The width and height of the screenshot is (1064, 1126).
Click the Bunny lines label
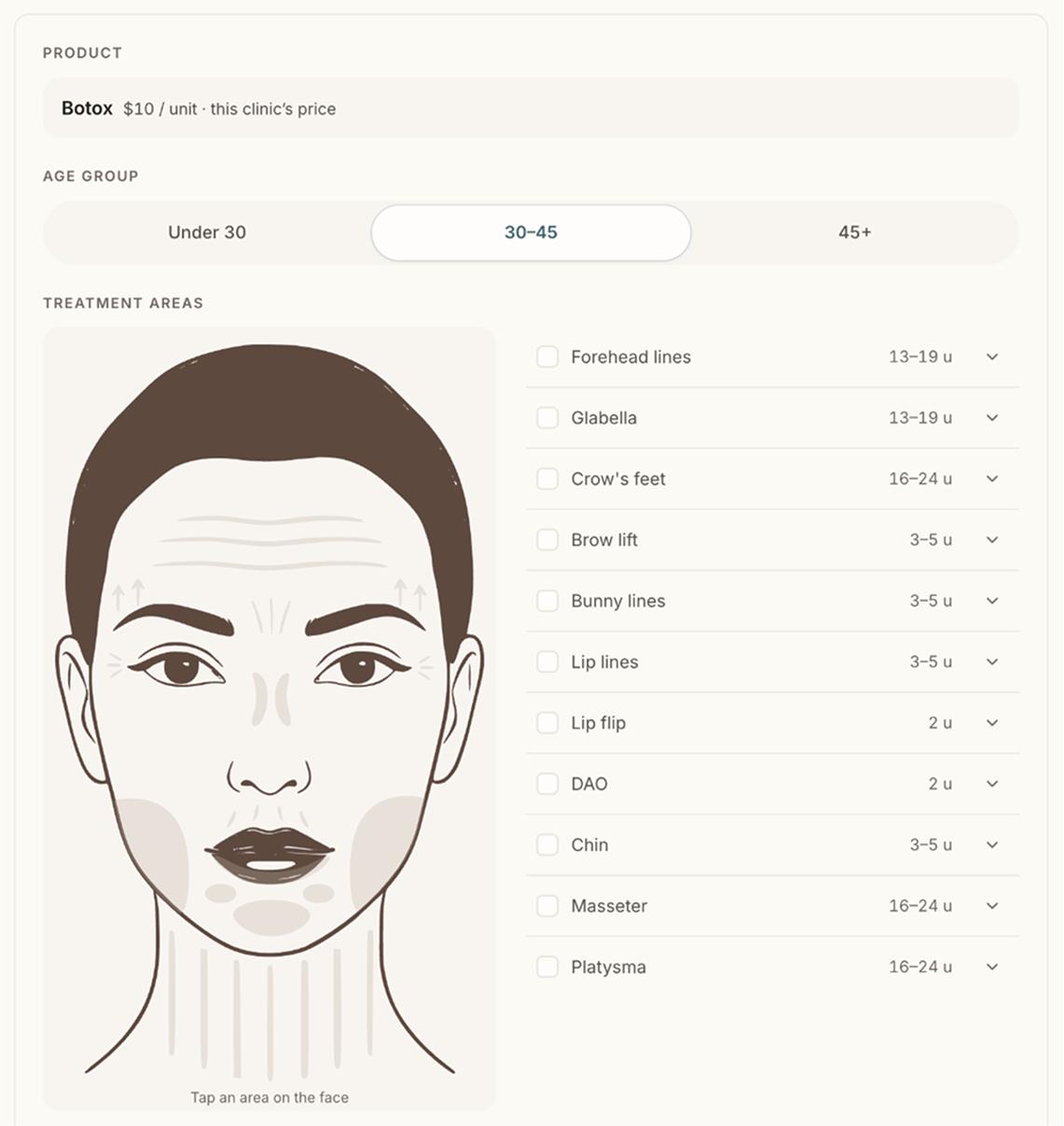click(x=618, y=601)
